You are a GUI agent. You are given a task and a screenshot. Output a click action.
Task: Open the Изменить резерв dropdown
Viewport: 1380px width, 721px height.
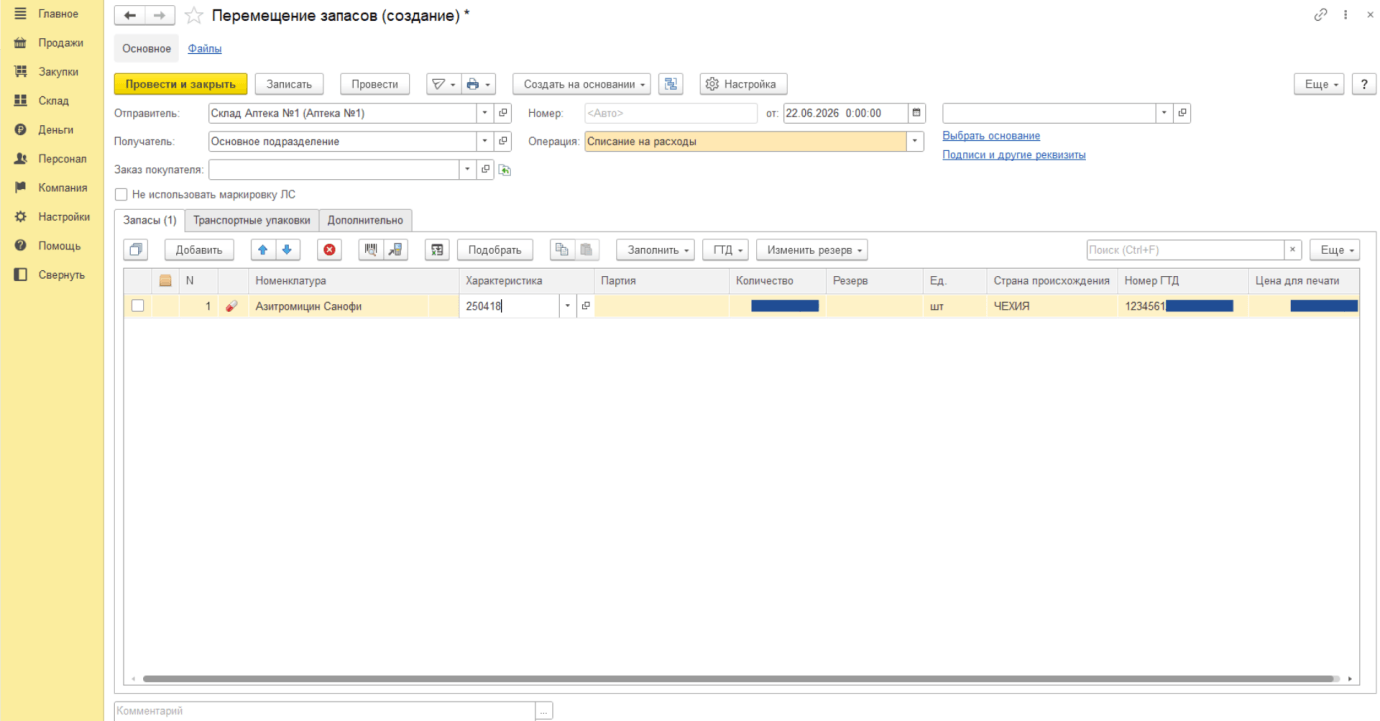[x=812, y=250]
